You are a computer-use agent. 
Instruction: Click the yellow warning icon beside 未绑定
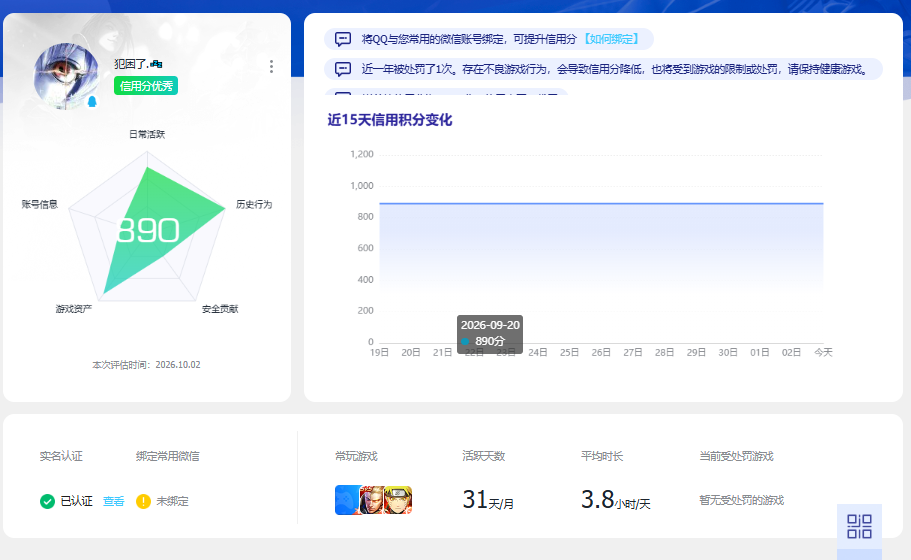[143, 501]
